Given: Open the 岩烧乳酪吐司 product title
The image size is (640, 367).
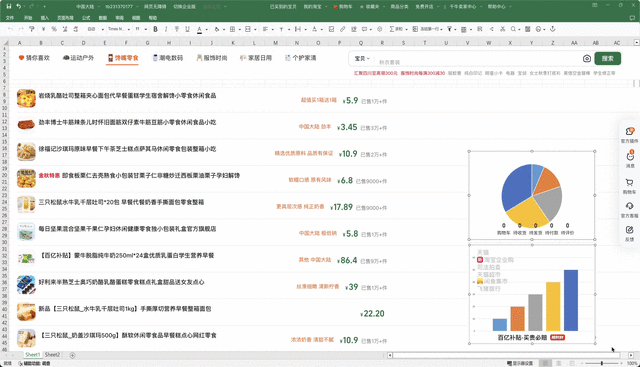Looking at the screenshot, I should click(x=127, y=96).
